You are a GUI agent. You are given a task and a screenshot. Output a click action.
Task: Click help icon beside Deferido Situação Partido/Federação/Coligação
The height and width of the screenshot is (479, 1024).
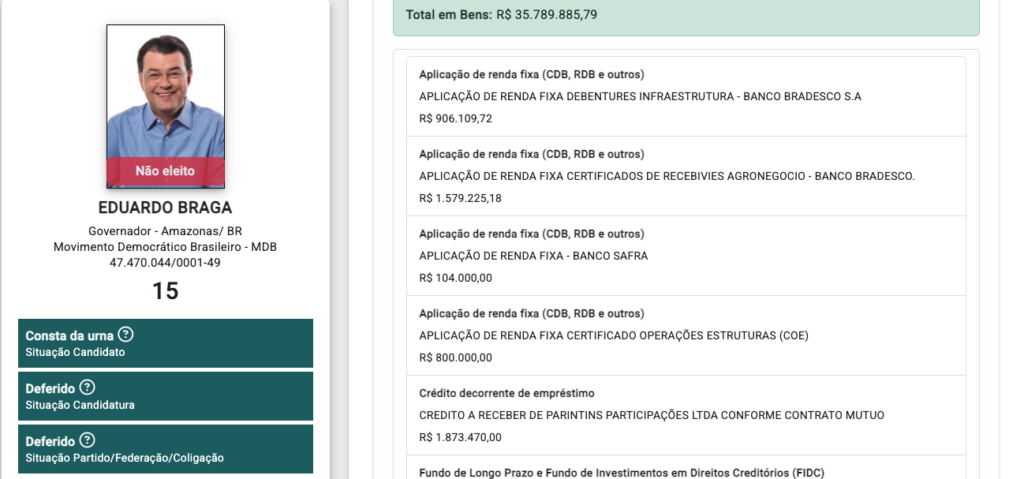point(88,440)
